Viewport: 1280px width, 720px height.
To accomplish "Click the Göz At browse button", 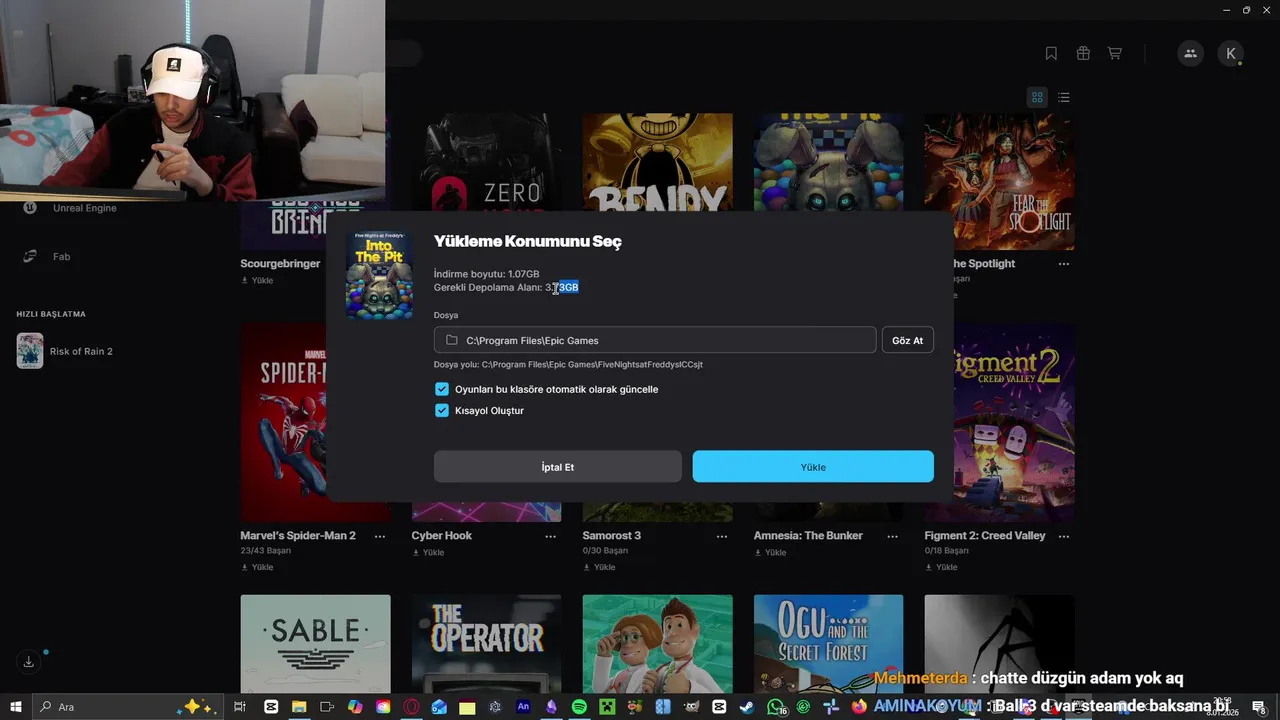I will click(x=908, y=340).
